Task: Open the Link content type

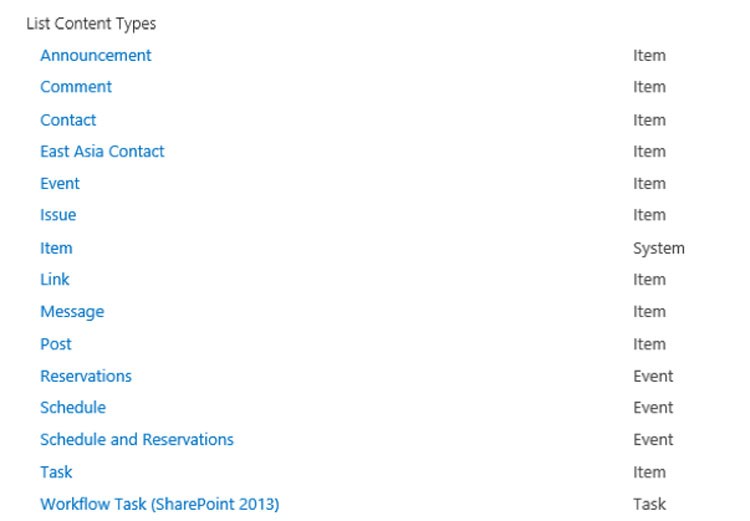Action: point(55,280)
